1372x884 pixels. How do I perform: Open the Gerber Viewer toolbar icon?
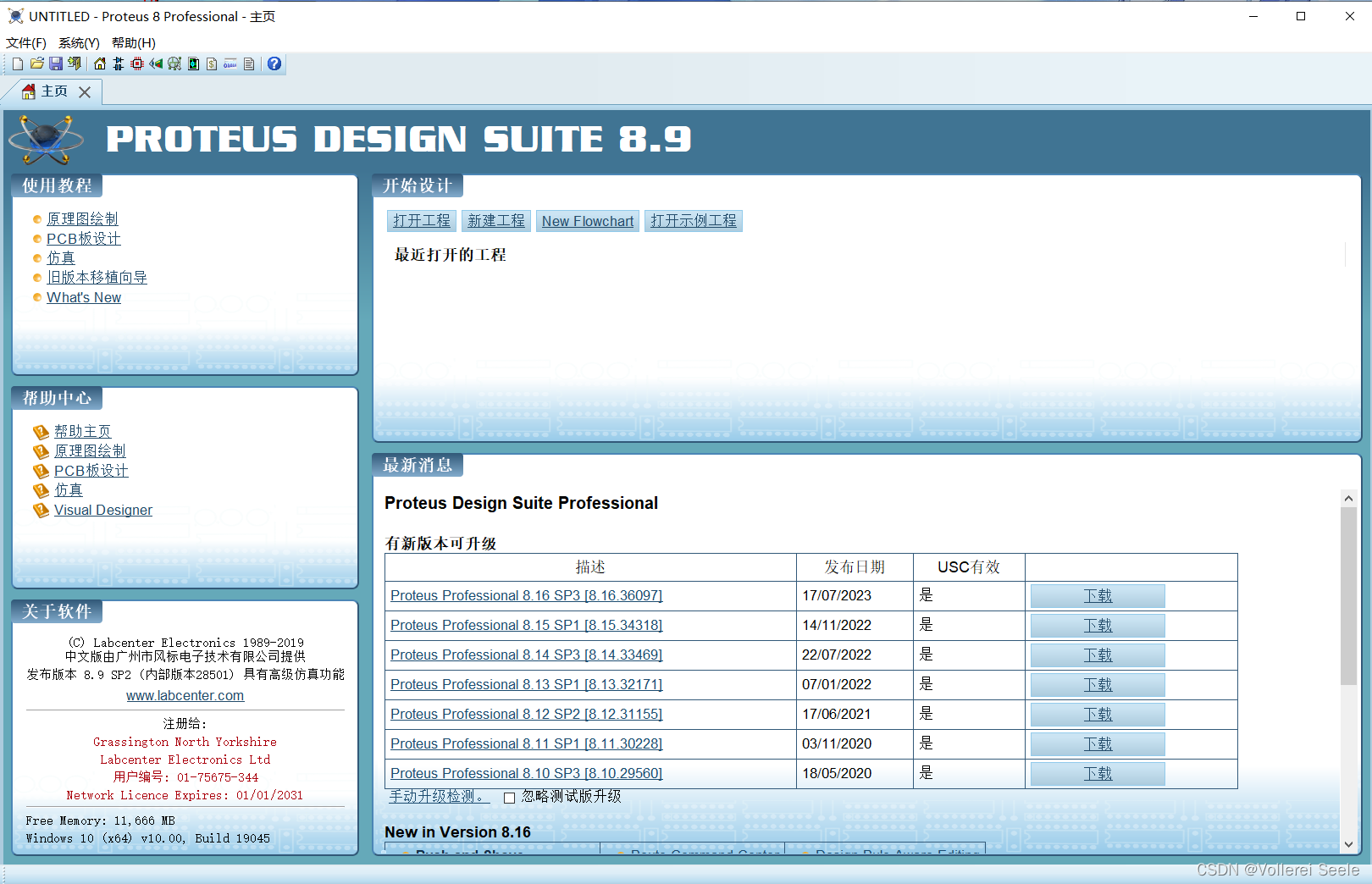click(174, 64)
